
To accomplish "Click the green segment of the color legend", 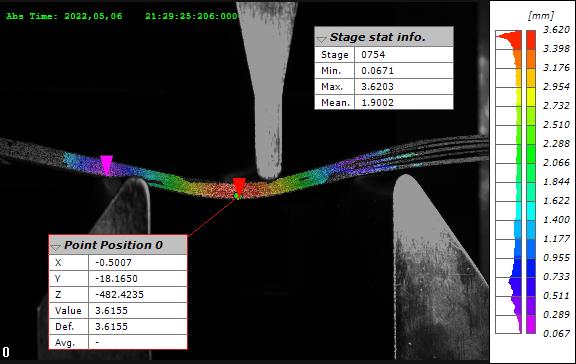I will [531, 144].
